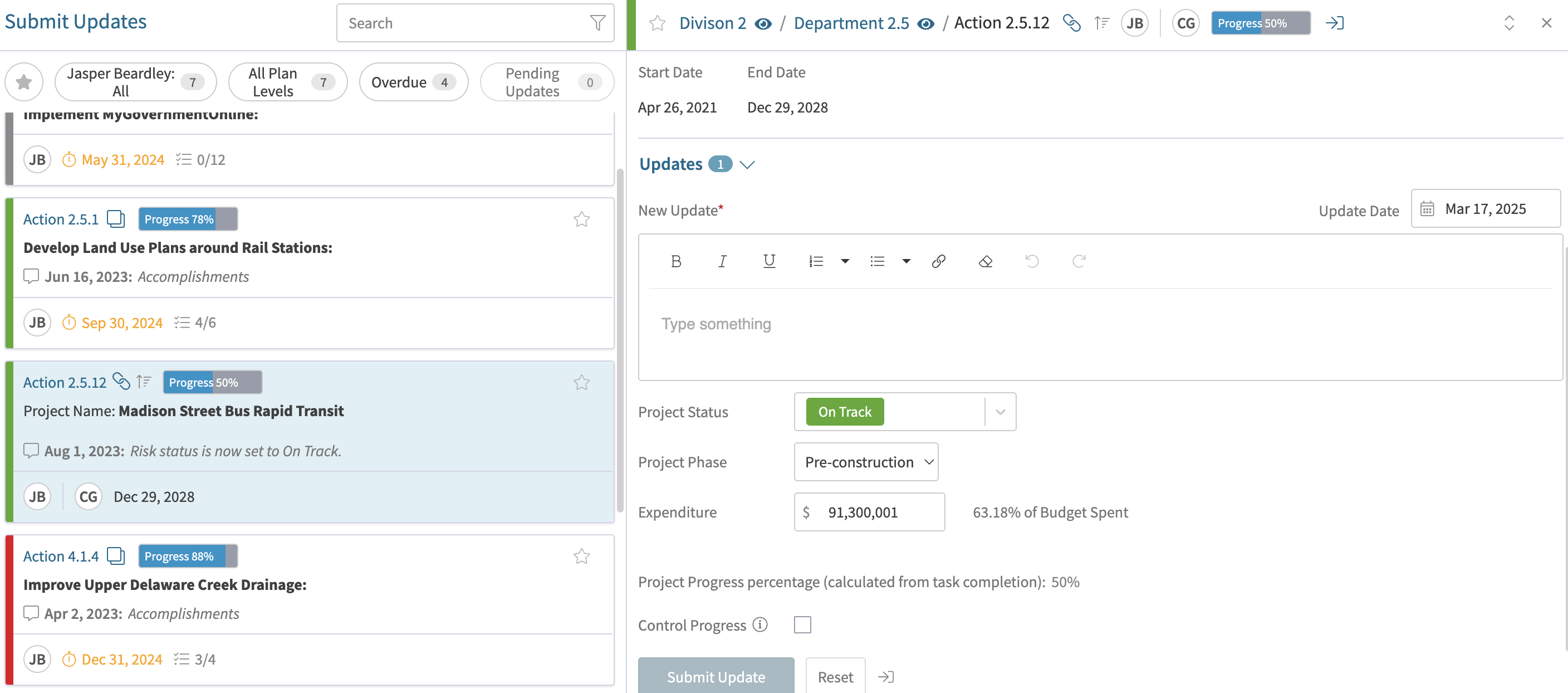Click the Submit Update button

pyautogui.click(x=716, y=676)
